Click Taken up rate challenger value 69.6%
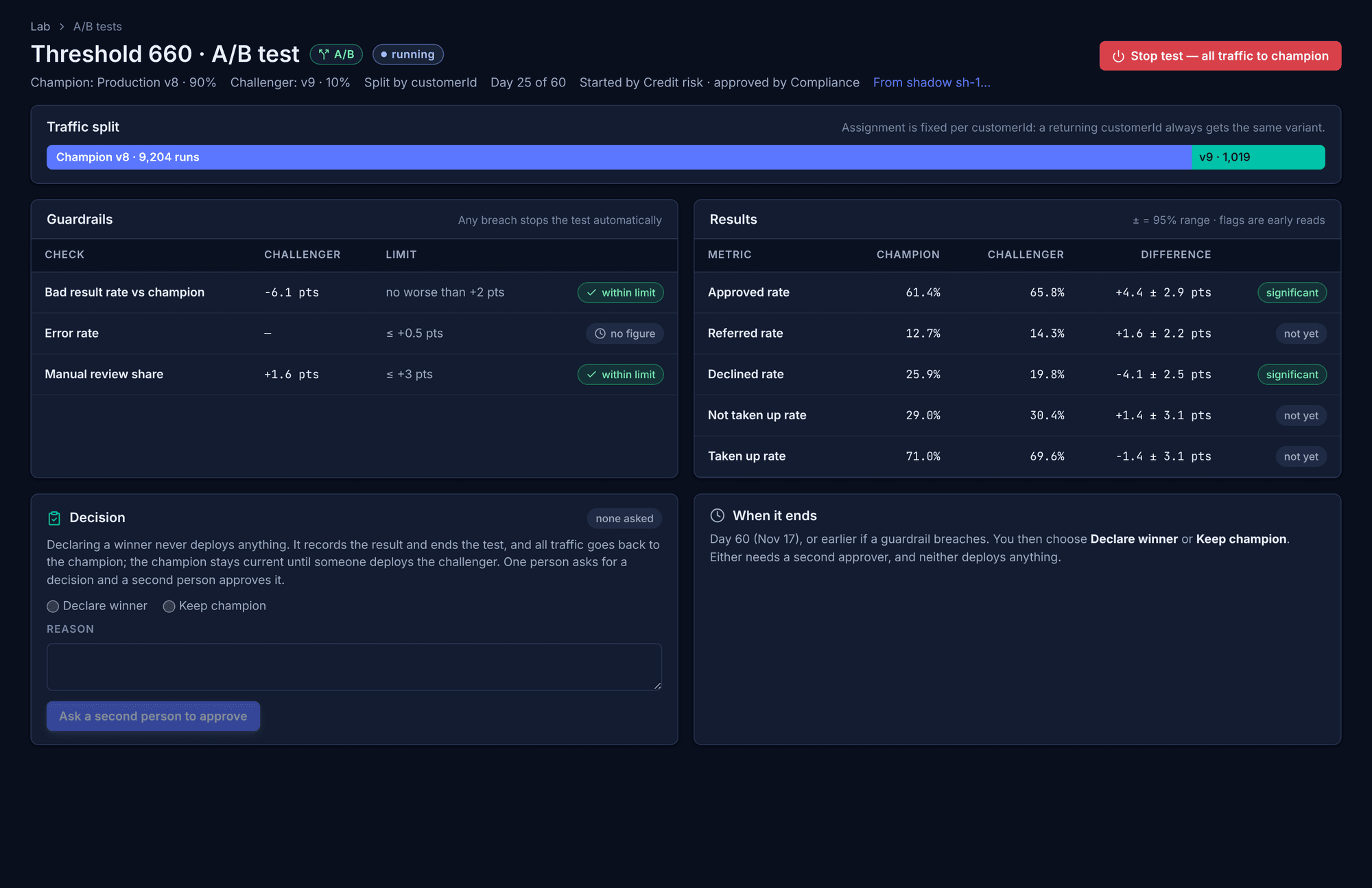 point(1047,456)
